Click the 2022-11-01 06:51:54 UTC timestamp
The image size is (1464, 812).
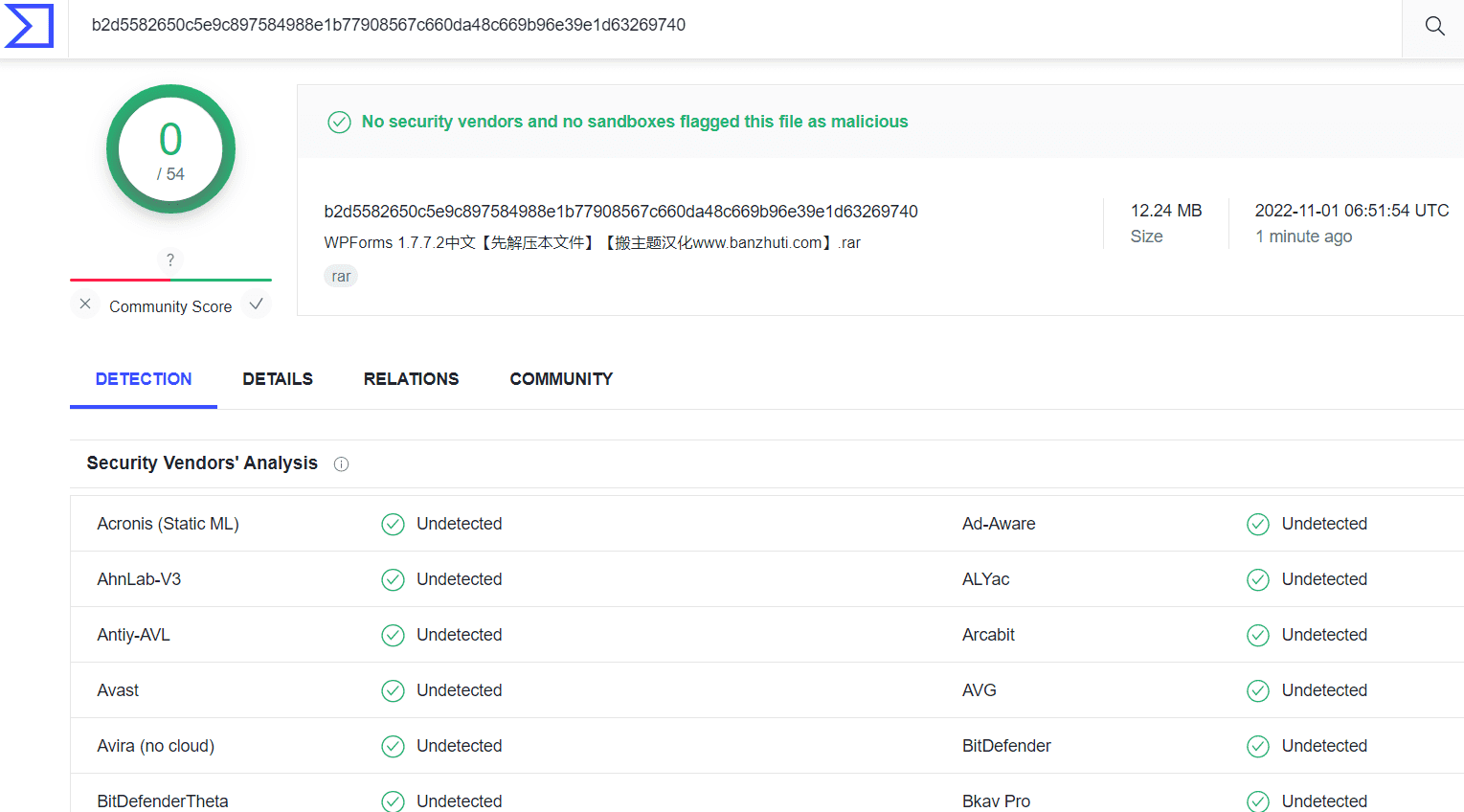tap(1352, 211)
